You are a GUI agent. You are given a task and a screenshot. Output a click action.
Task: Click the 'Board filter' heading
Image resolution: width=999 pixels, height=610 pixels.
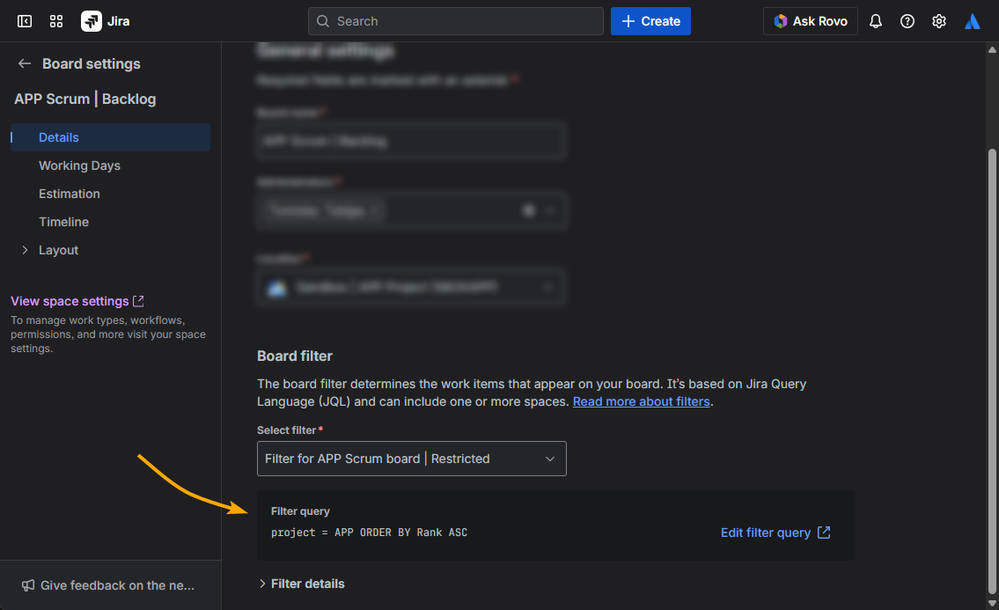[294, 356]
